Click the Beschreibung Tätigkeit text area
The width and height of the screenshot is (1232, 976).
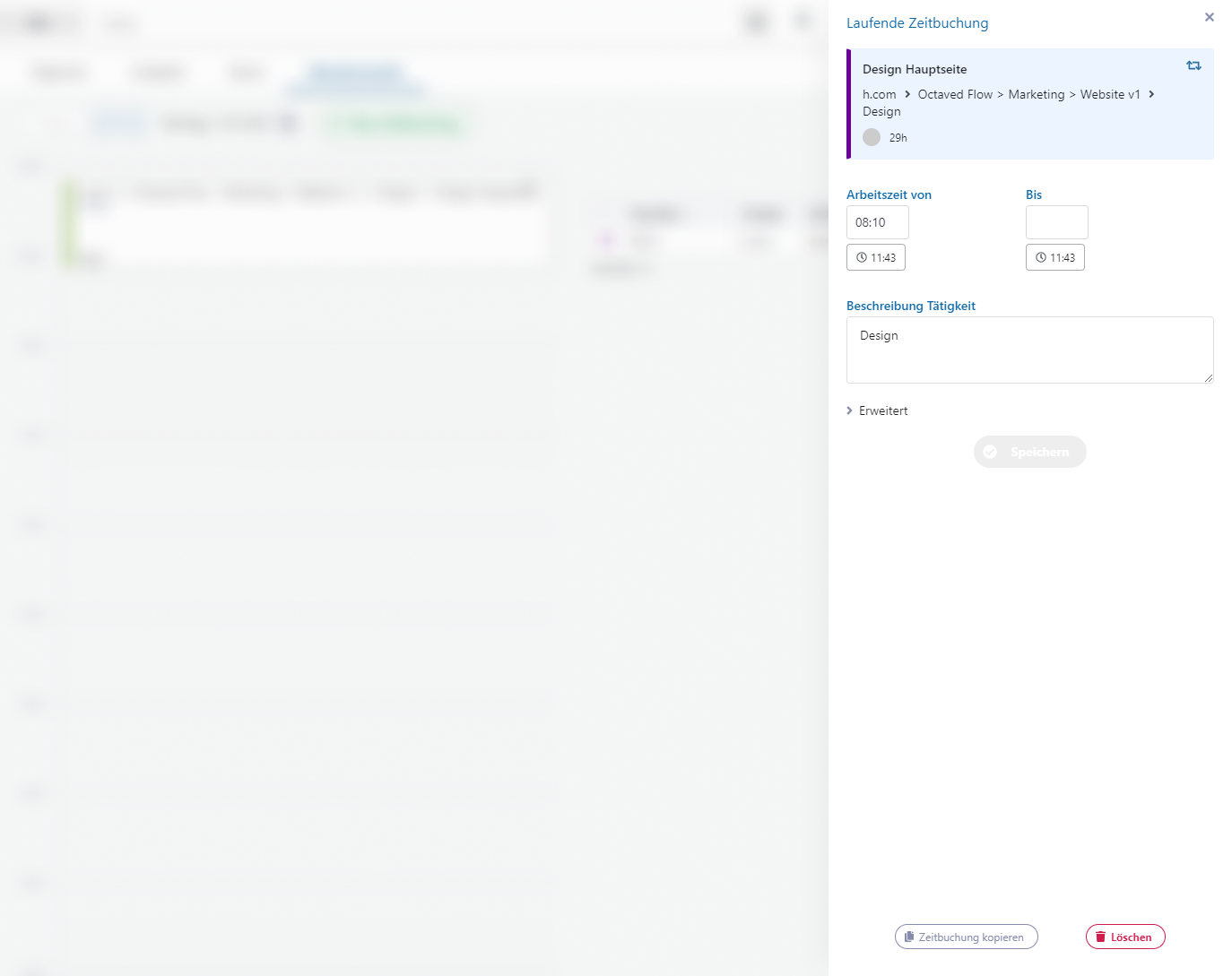click(1030, 350)
